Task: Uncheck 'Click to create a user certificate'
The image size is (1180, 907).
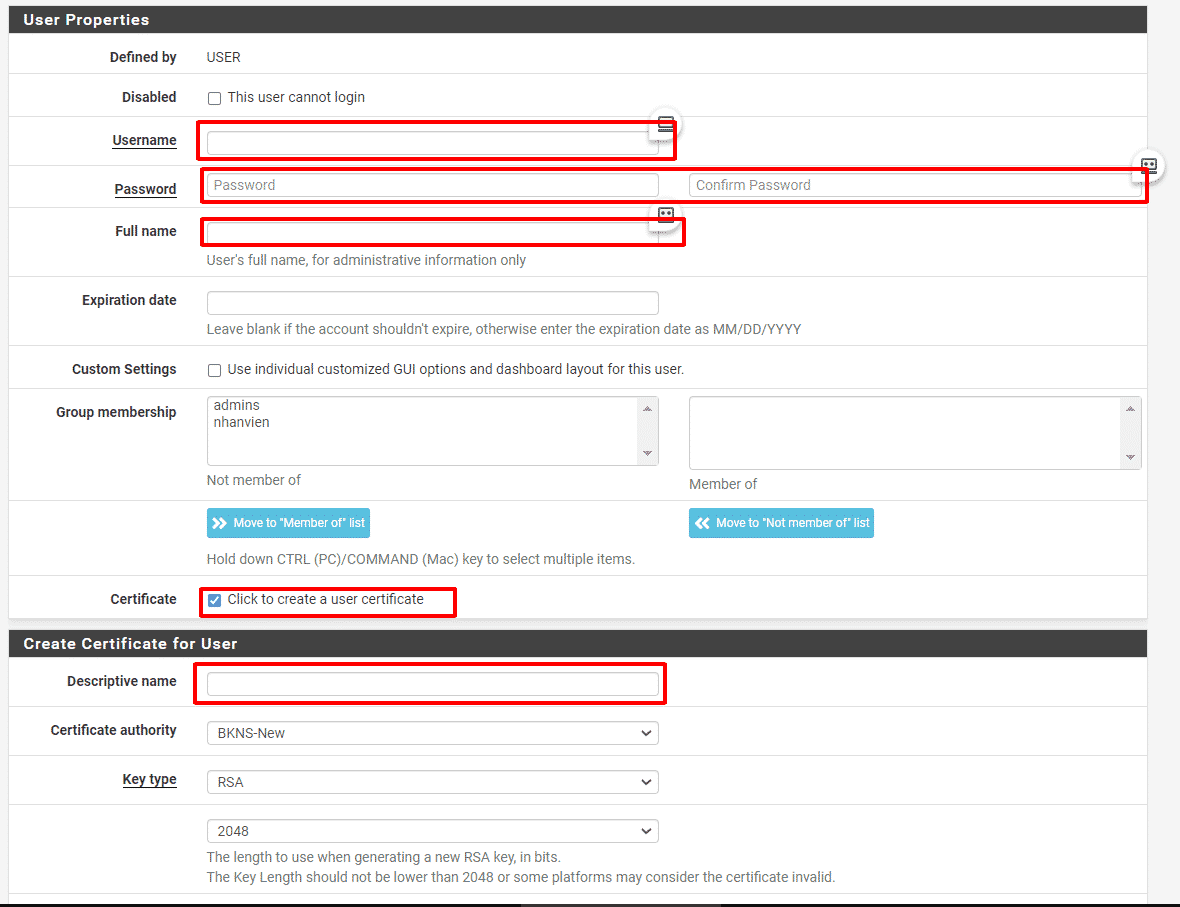Action: 214,600
